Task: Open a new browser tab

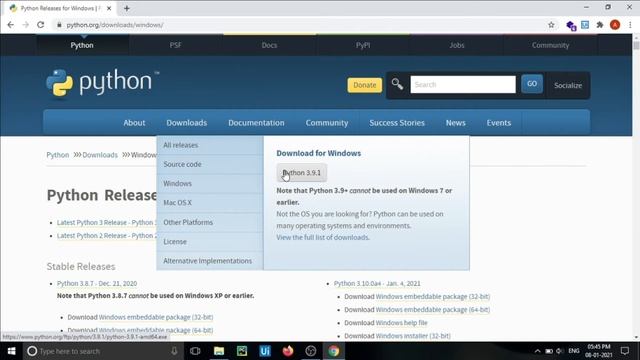Action: coord(127,8)
